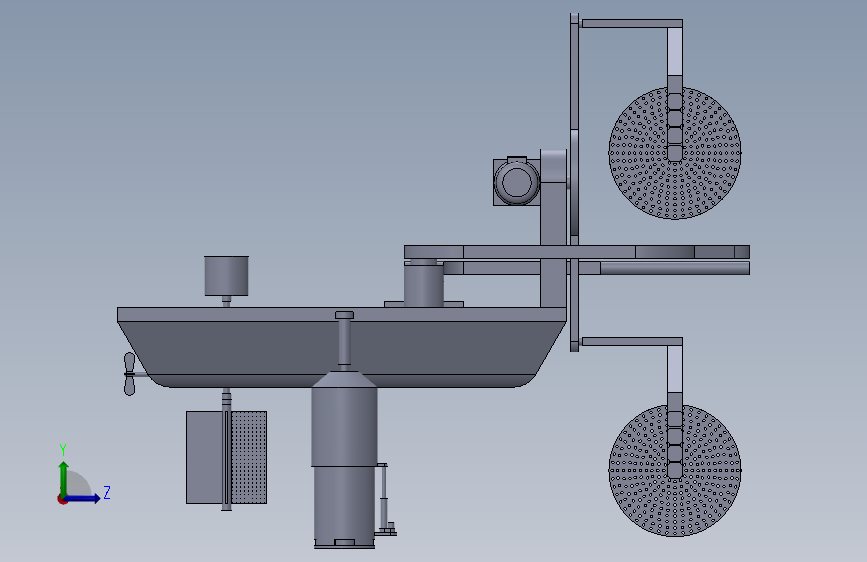Select the tall thin vertical mast
Image resolution: width=867 pixels, height=562 pixels.
[574, 183]
